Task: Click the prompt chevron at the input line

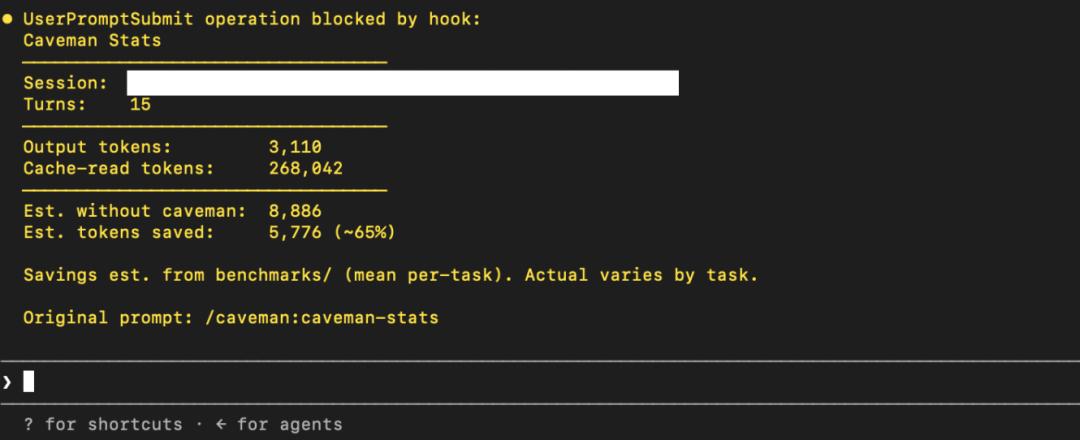Action: coord(7,381)
